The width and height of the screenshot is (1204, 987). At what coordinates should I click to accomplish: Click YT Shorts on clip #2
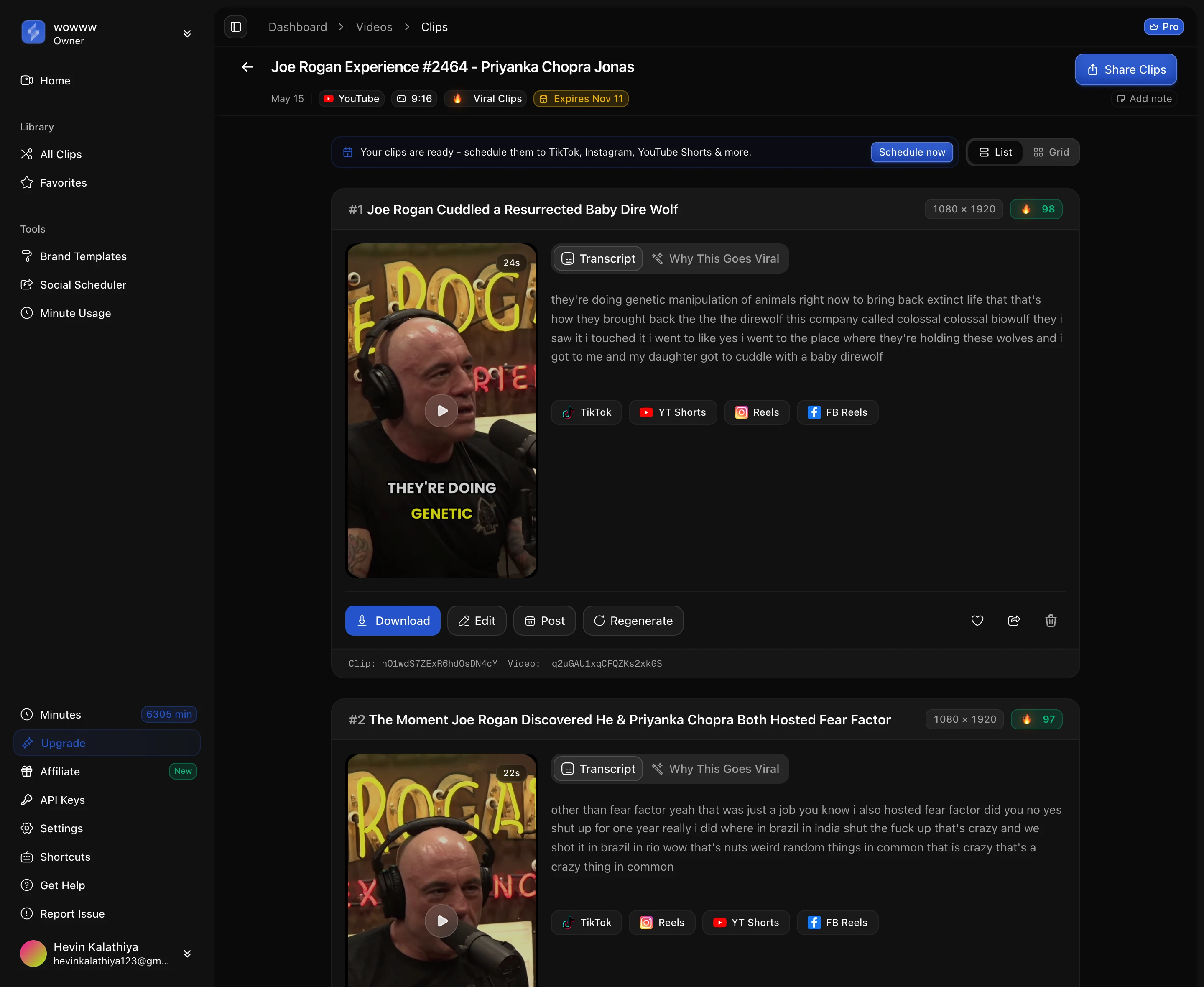746,922
